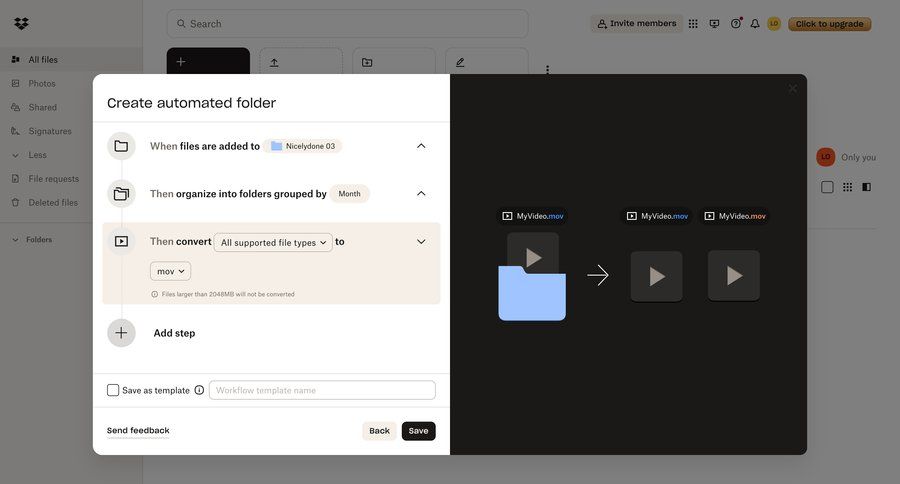Open the help question mark icon
The image size is (900, 484).
pyautogui.click(x=735, y=24)
